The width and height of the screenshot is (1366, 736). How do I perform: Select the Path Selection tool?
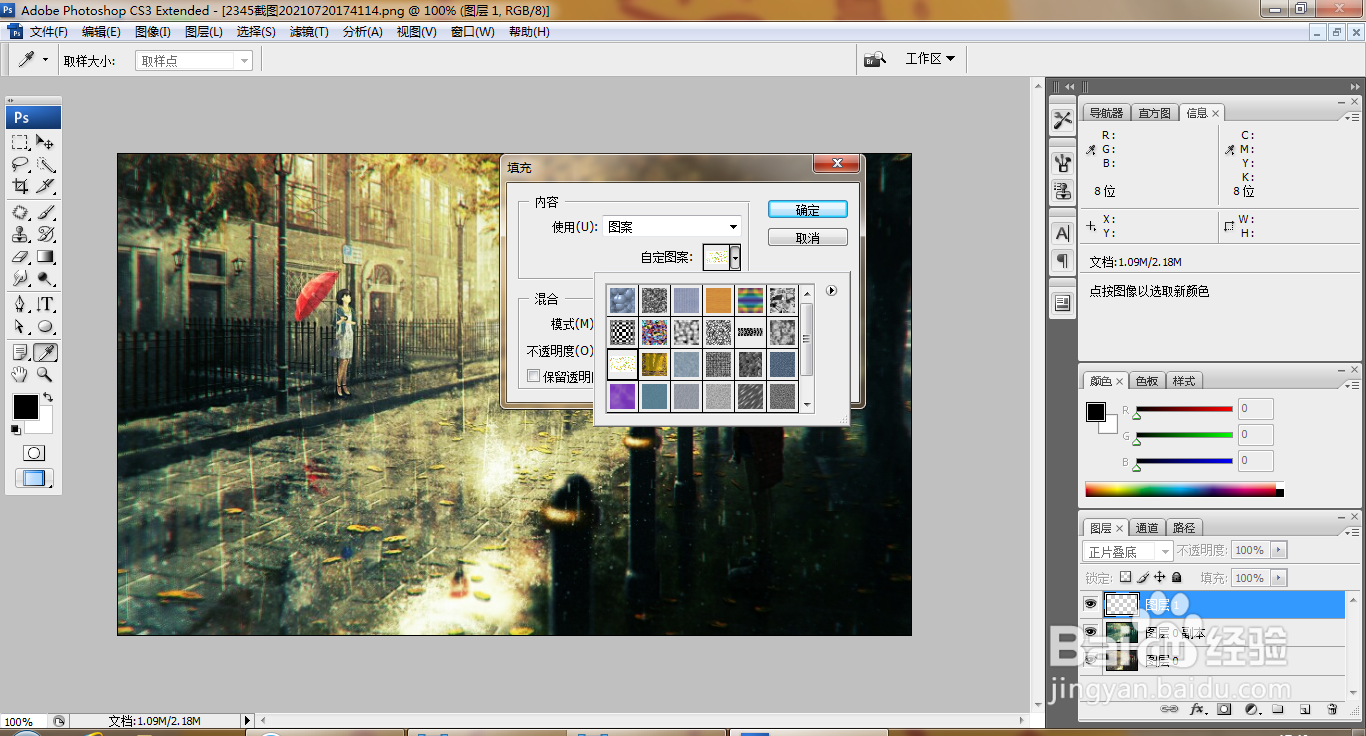(x=20, y=326)
